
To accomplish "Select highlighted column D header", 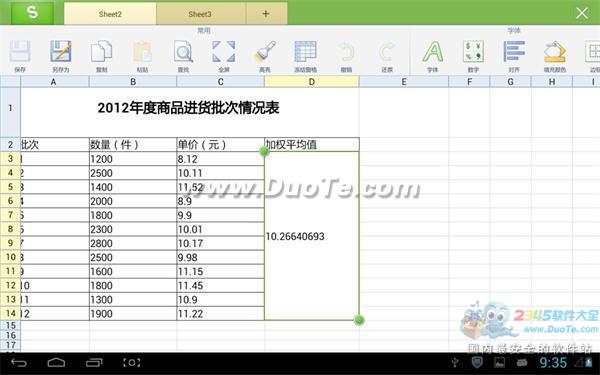I will 312,82.
